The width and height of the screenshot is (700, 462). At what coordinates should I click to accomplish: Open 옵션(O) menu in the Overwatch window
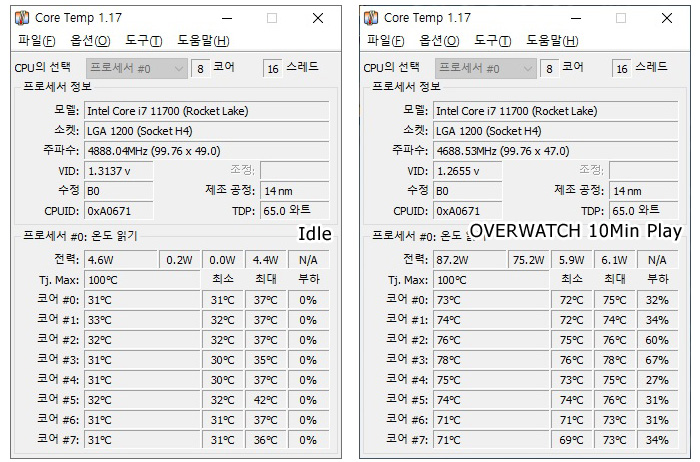[439, 41]
